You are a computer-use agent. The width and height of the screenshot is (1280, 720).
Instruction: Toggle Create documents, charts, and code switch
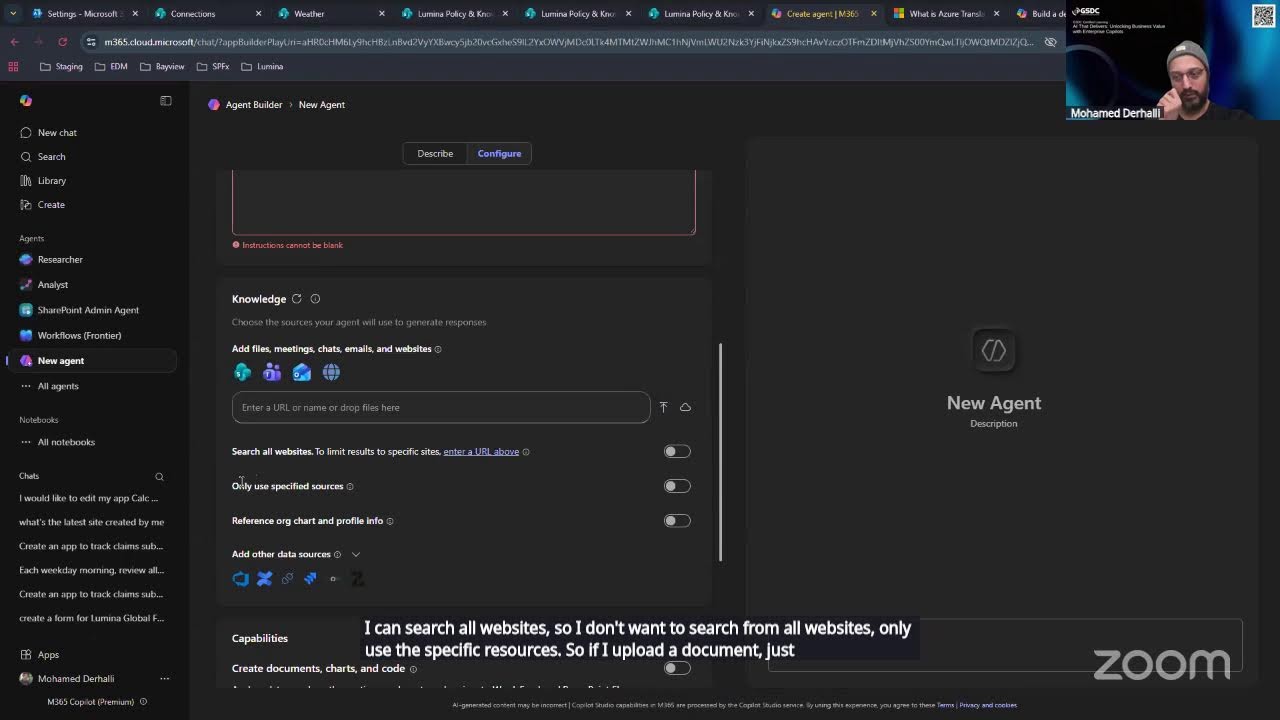tap(677, 668)
